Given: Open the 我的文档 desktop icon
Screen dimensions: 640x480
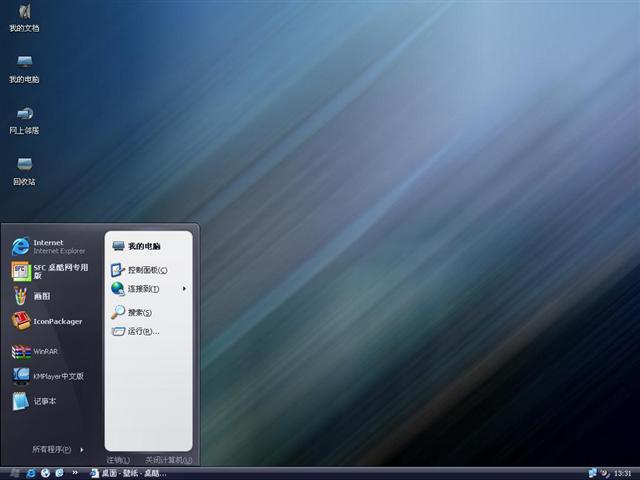Looking at the screenshot, I should tap(24, 18).
